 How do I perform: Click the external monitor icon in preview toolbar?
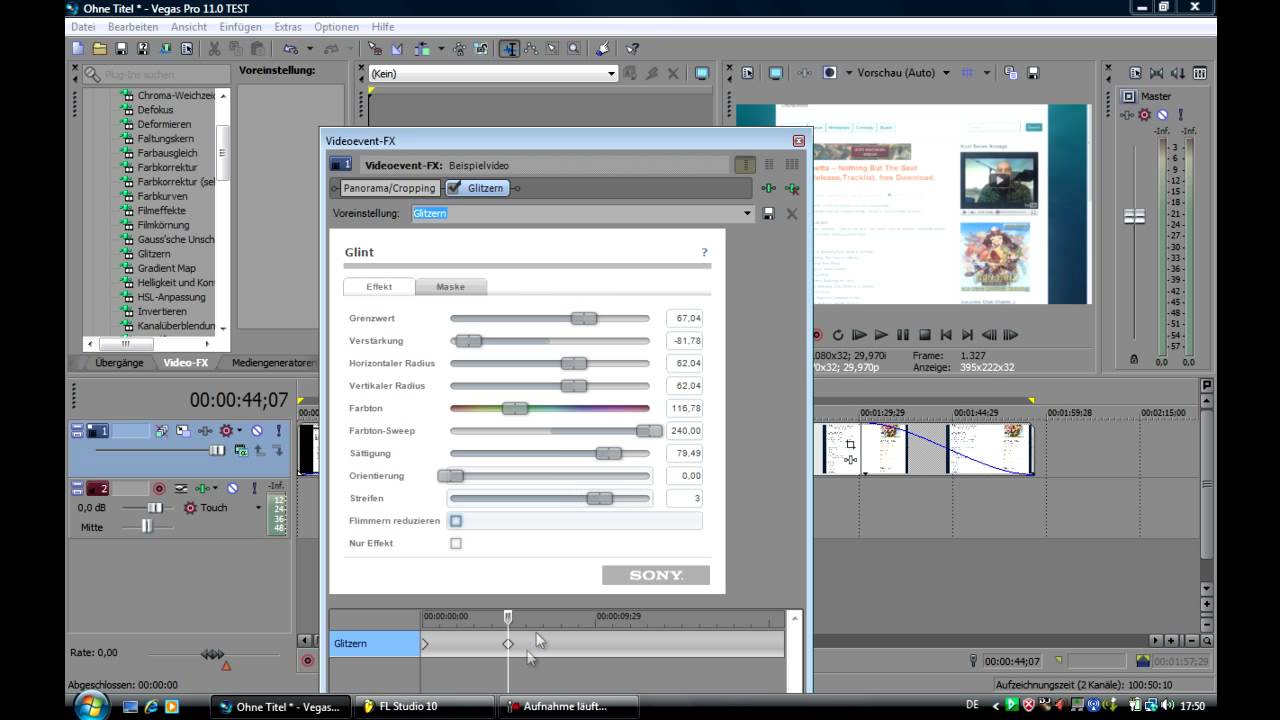[775, 73]
